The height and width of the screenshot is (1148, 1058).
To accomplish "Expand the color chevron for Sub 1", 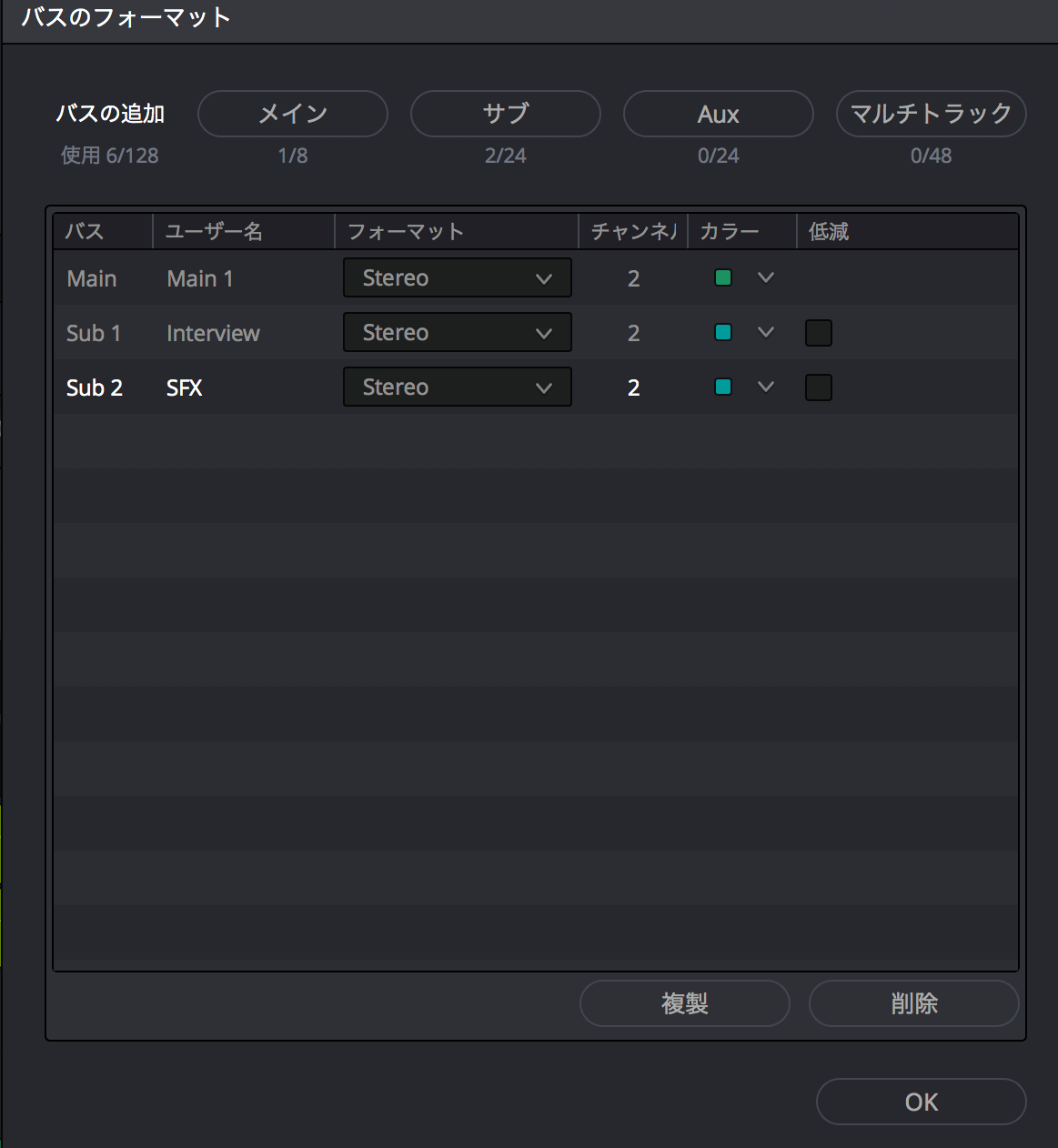I will 766,333.
